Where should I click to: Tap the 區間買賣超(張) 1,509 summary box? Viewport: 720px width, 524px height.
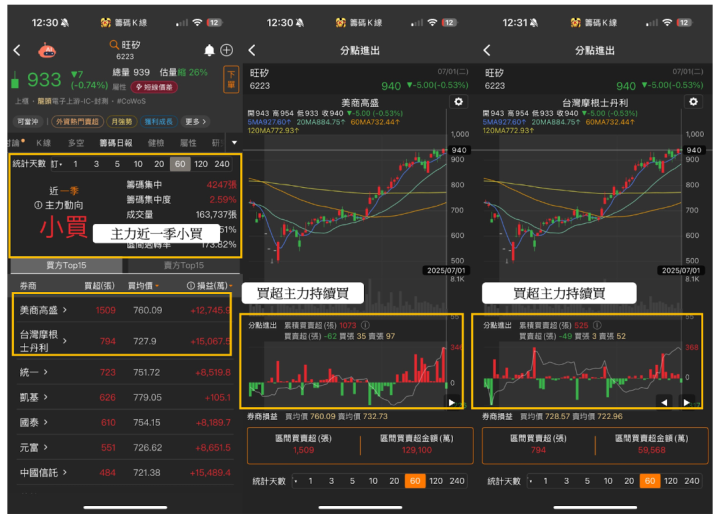304,445
